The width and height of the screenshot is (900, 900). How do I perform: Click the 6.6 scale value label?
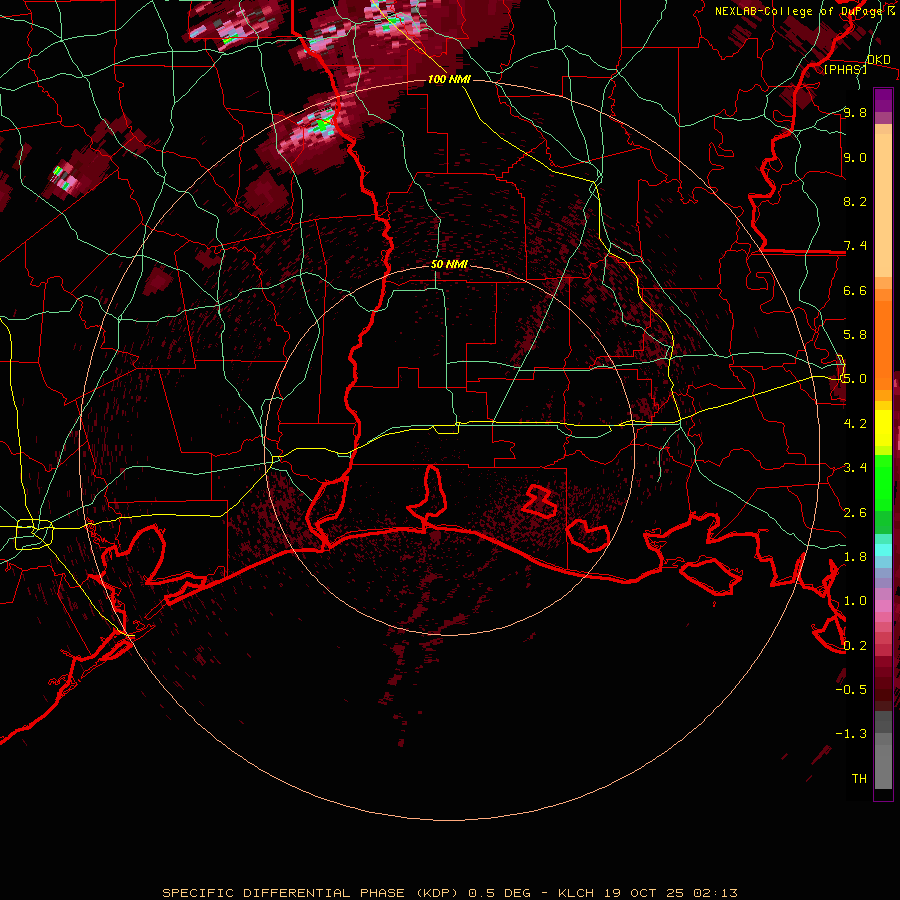(855, 290)
